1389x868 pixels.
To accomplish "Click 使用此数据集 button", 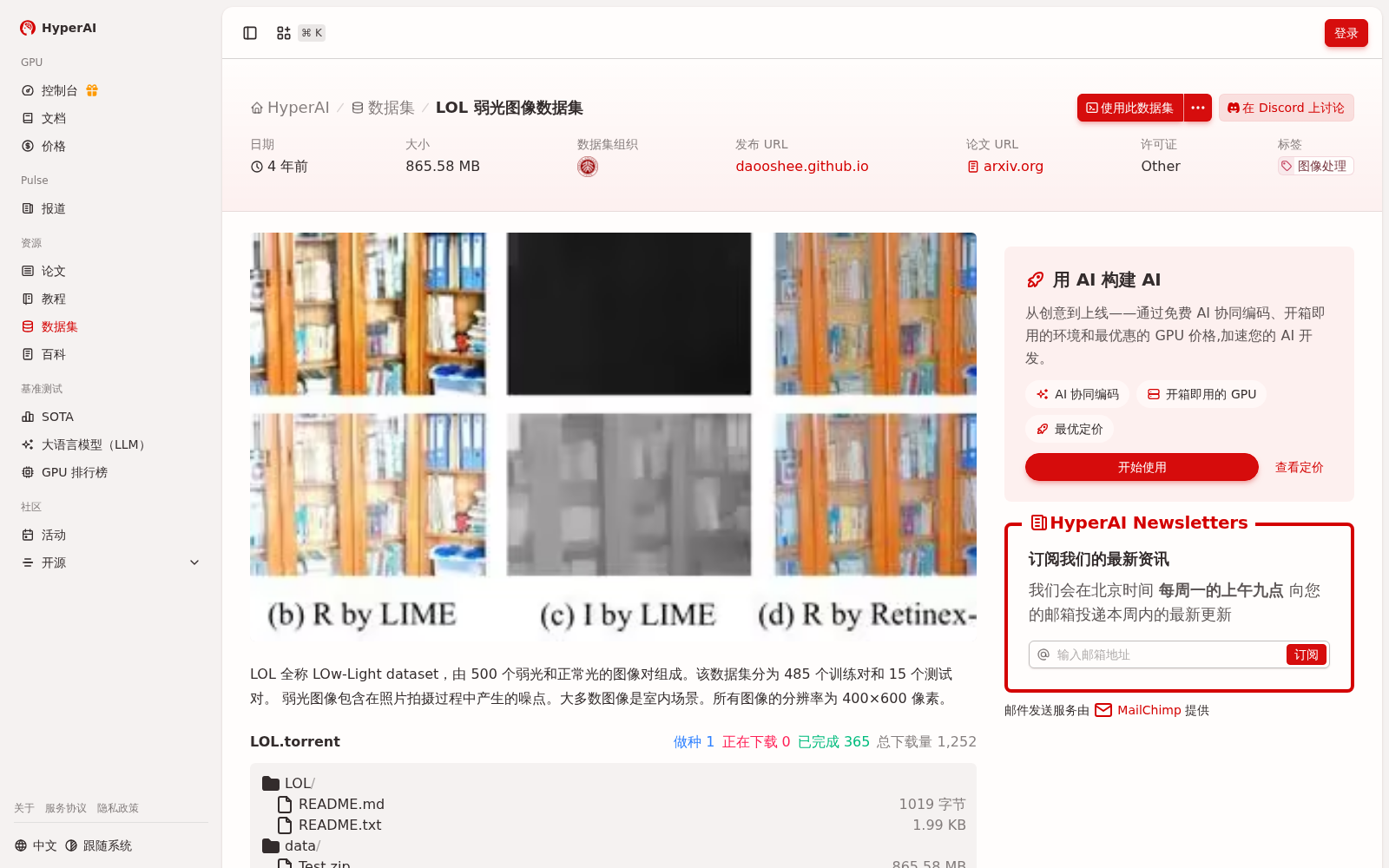I will pos(1130,108).
